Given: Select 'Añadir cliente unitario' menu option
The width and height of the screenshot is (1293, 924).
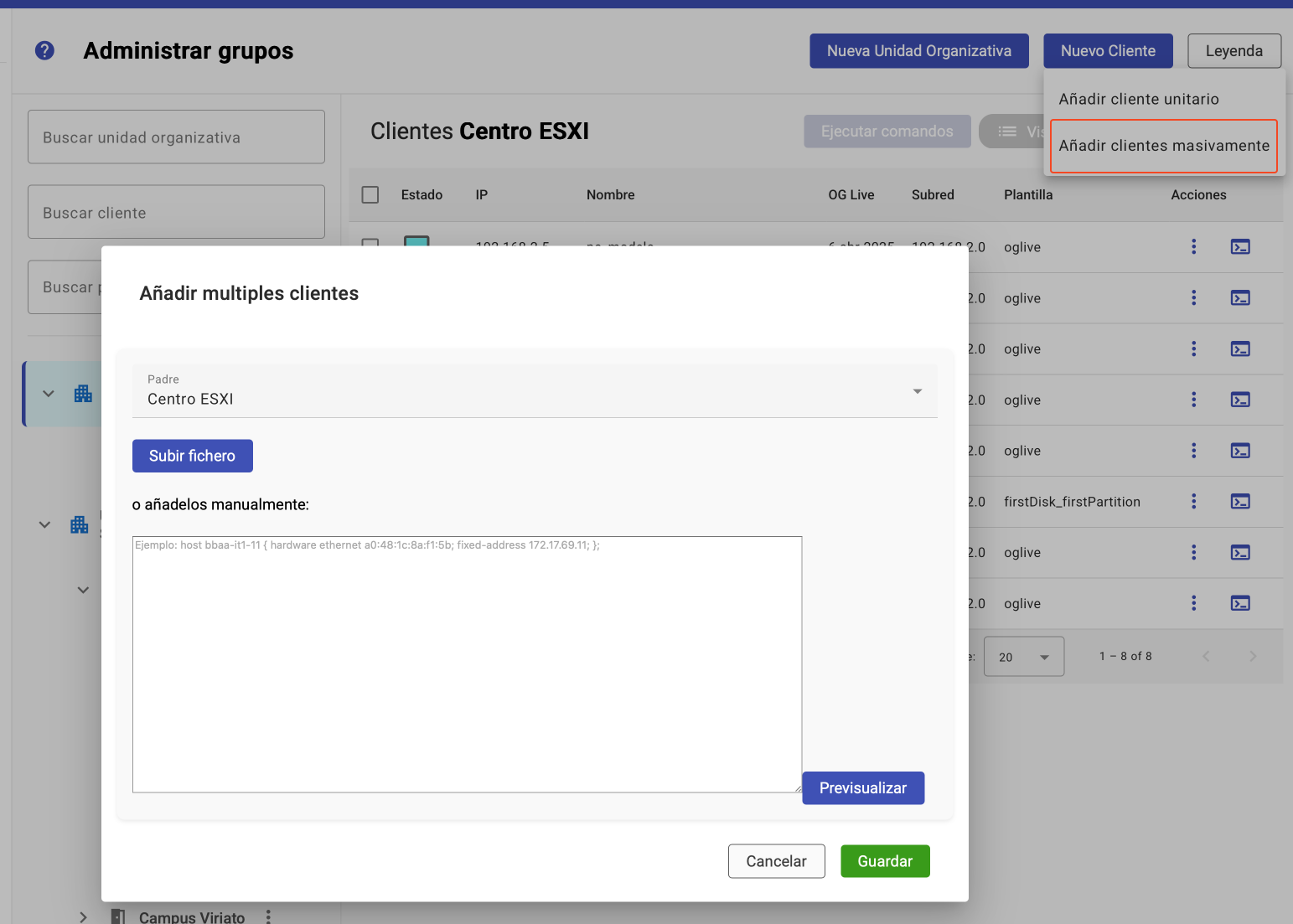Looking at the screenshot, I should pos(1138,99).
